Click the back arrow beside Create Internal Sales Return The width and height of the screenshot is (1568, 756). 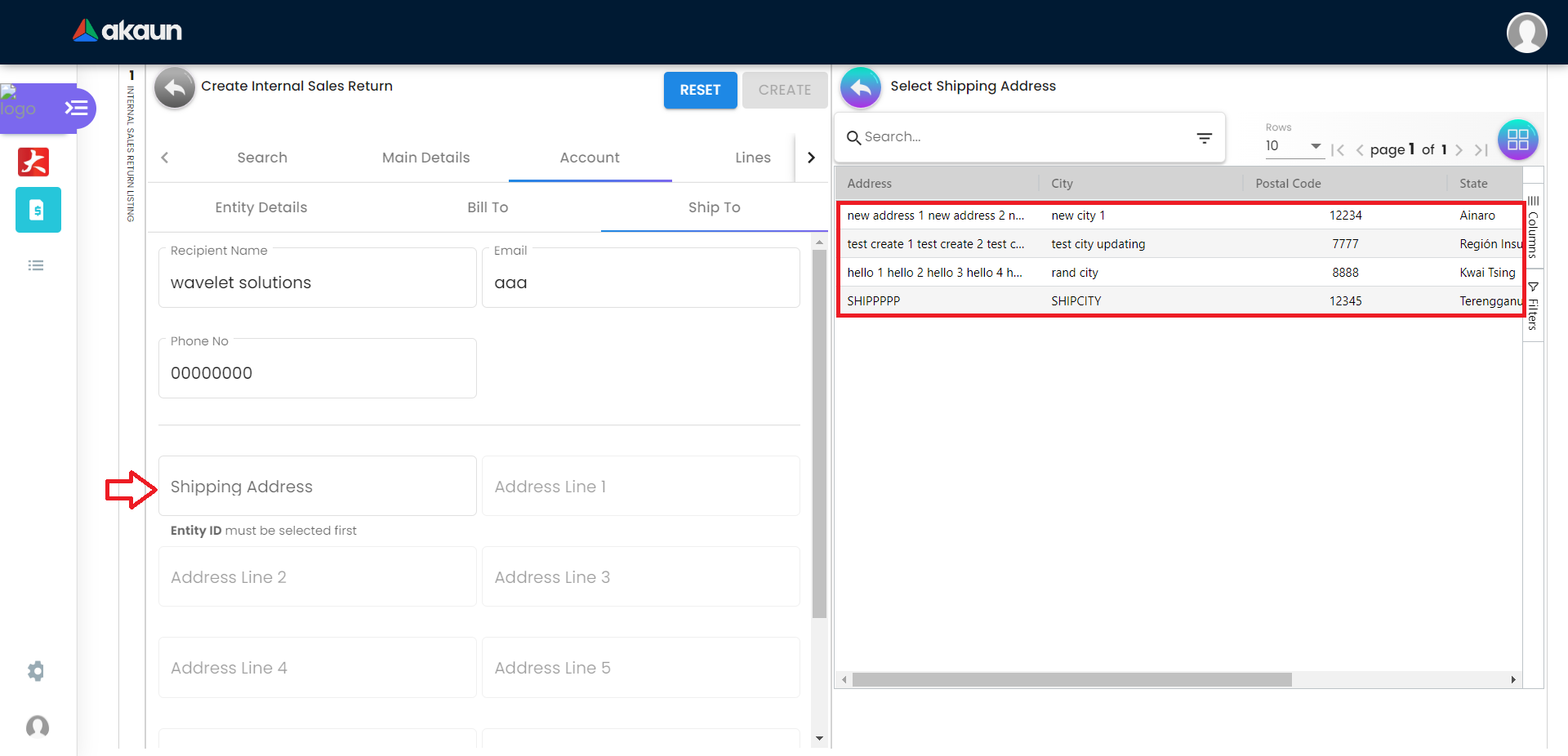point(175,87)
